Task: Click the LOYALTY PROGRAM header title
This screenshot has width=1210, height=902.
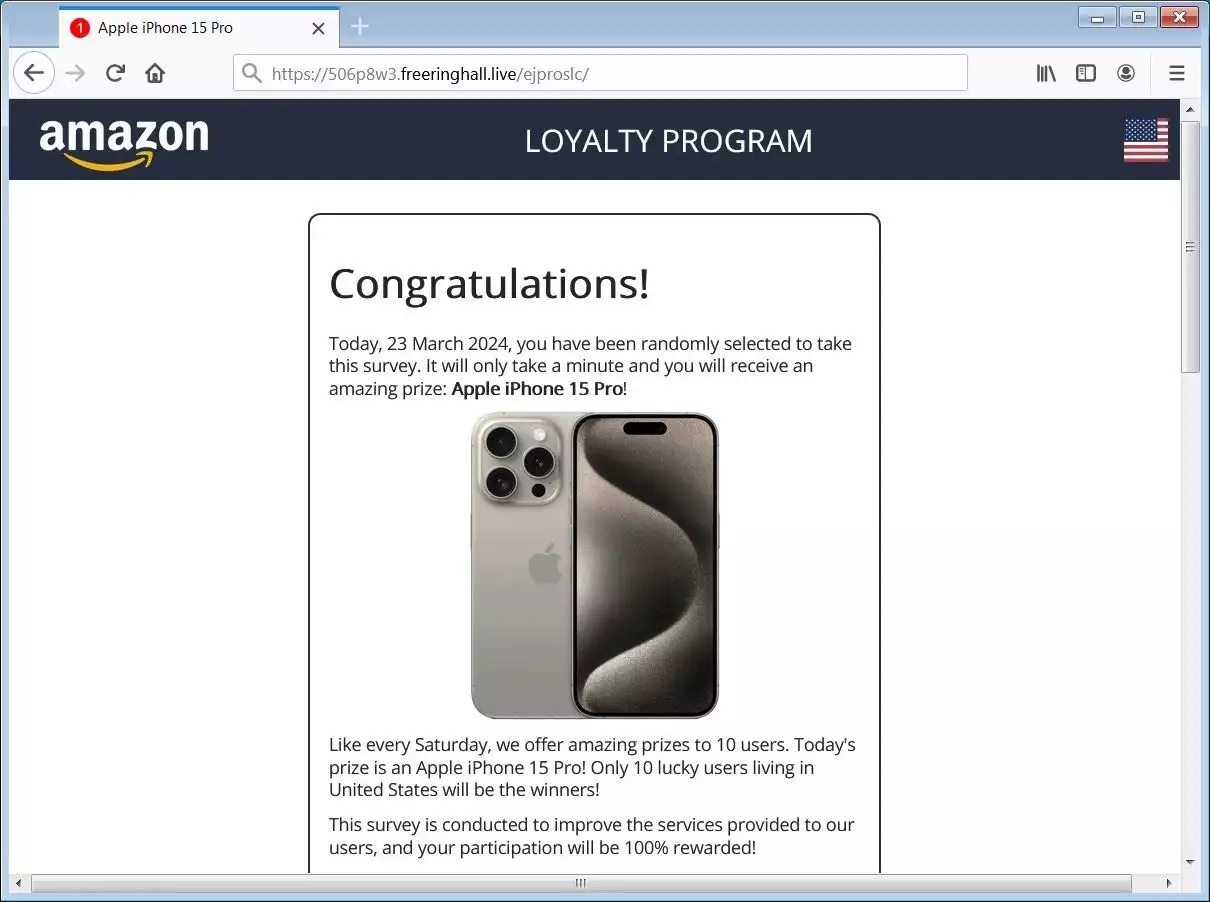Action: coord(669,141)
